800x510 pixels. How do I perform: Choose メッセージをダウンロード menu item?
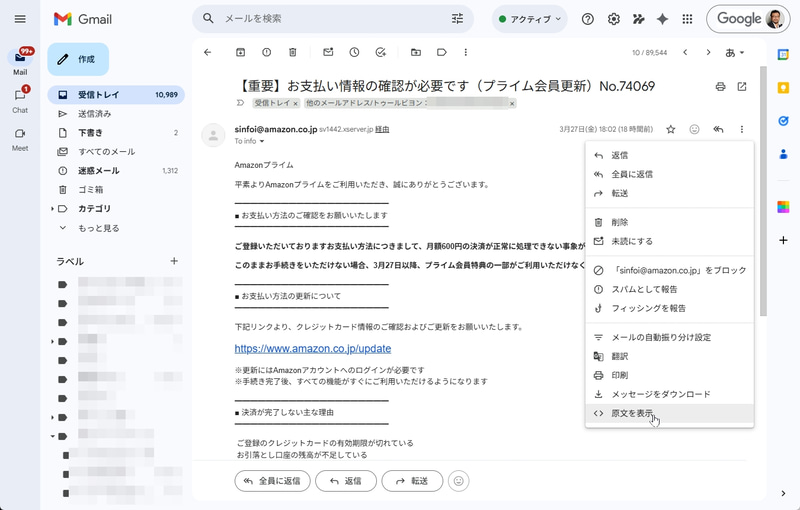pyautogui.click(x=669, y=394)
